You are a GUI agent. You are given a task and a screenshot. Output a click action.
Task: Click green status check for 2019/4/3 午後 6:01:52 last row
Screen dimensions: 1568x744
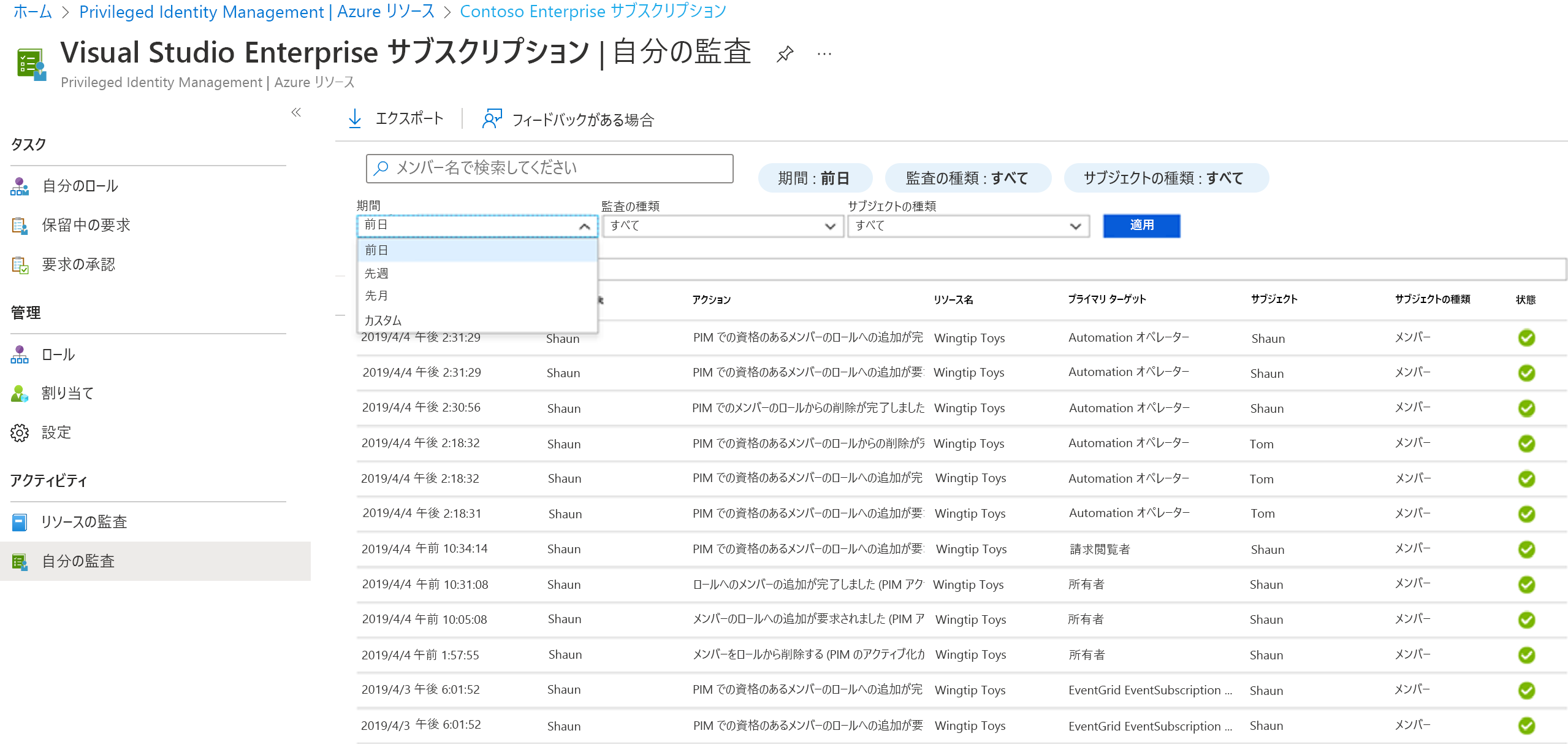pos(1526,726)
